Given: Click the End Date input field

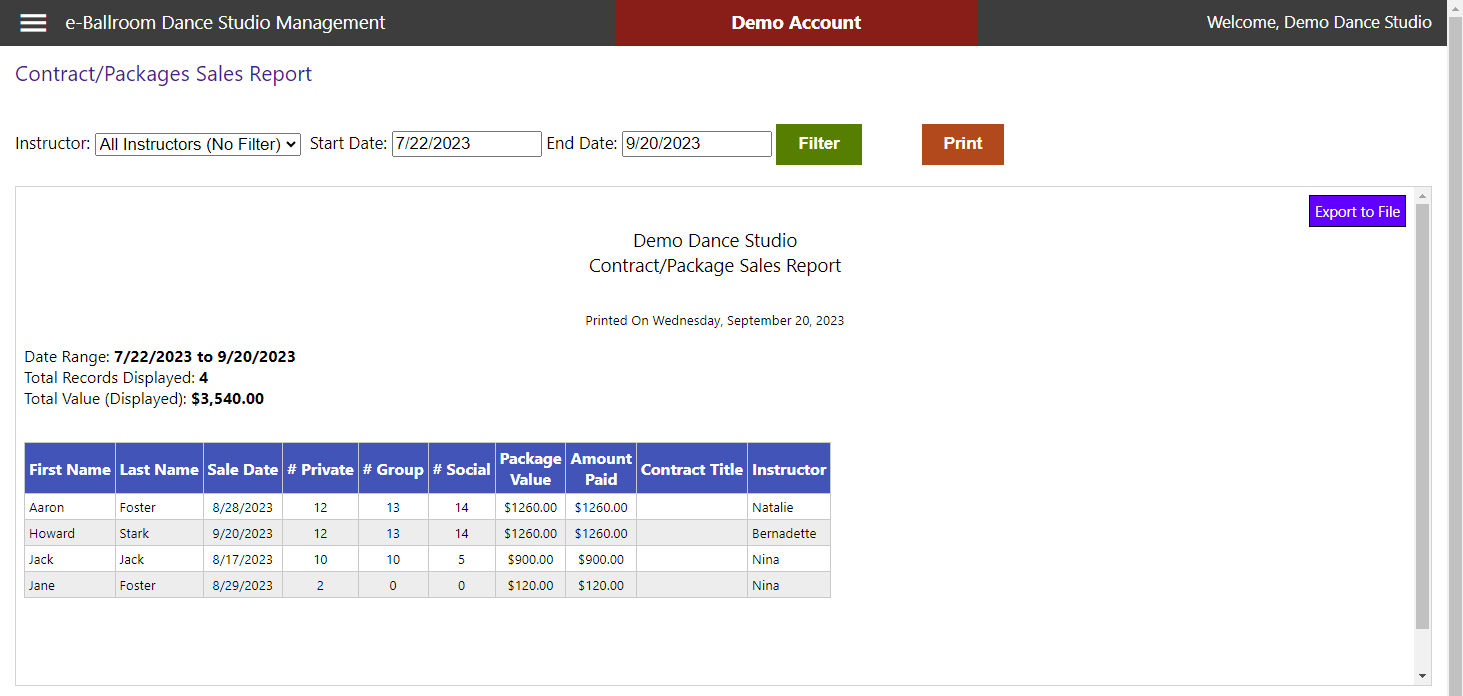Looking at the screenshot, I should click(x=696, y=144).
